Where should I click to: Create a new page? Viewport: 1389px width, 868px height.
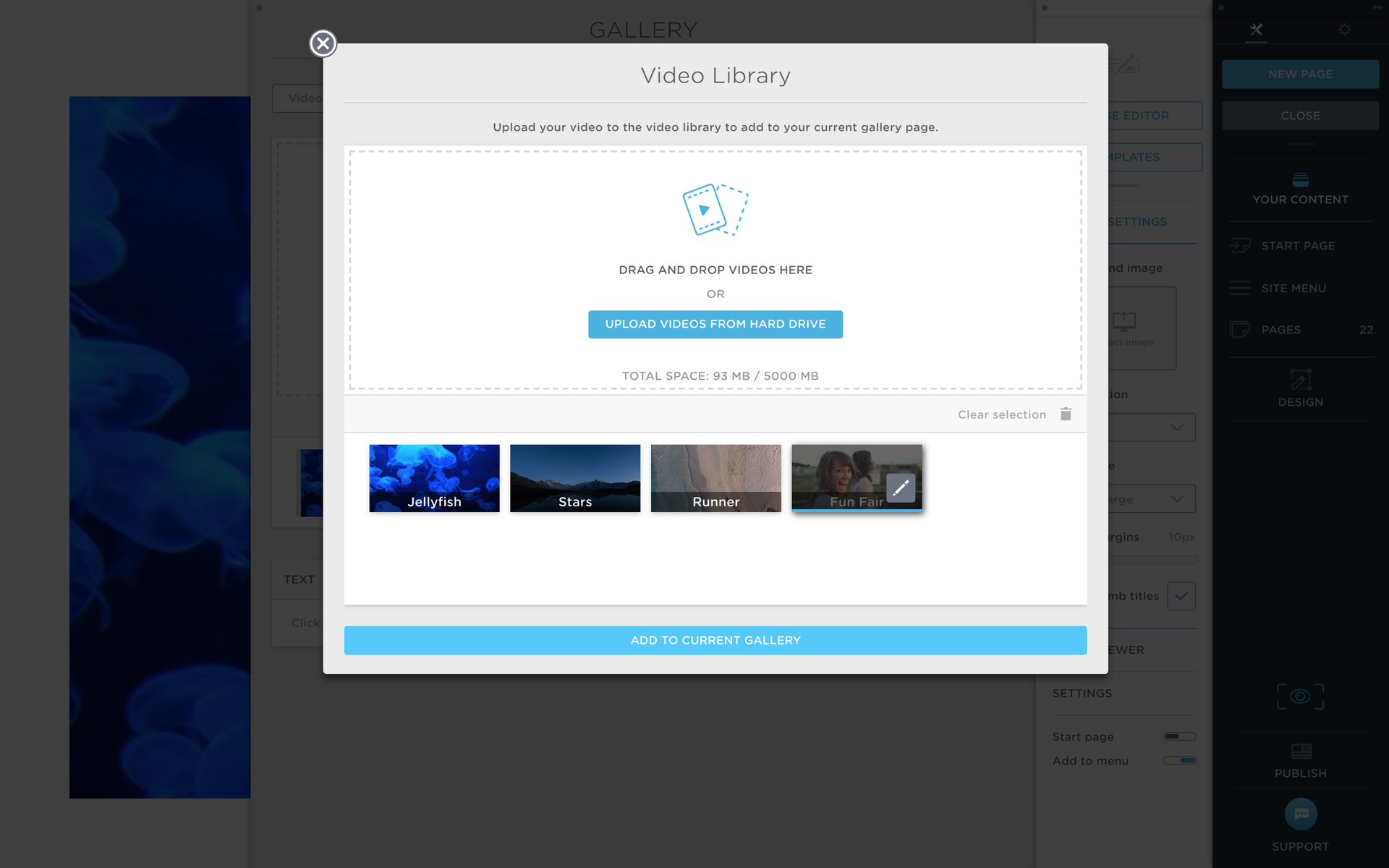click(x=1300, y=74)
